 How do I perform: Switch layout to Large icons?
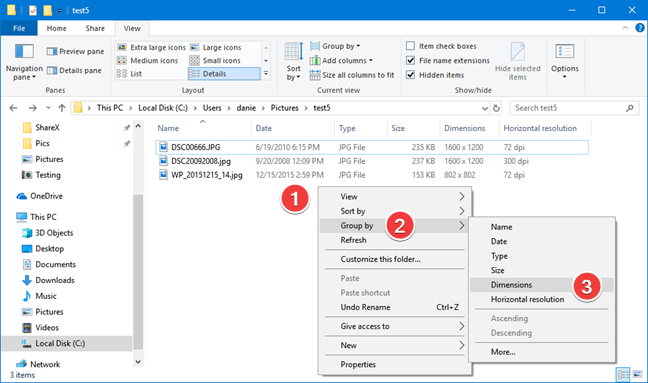(215, 47)
